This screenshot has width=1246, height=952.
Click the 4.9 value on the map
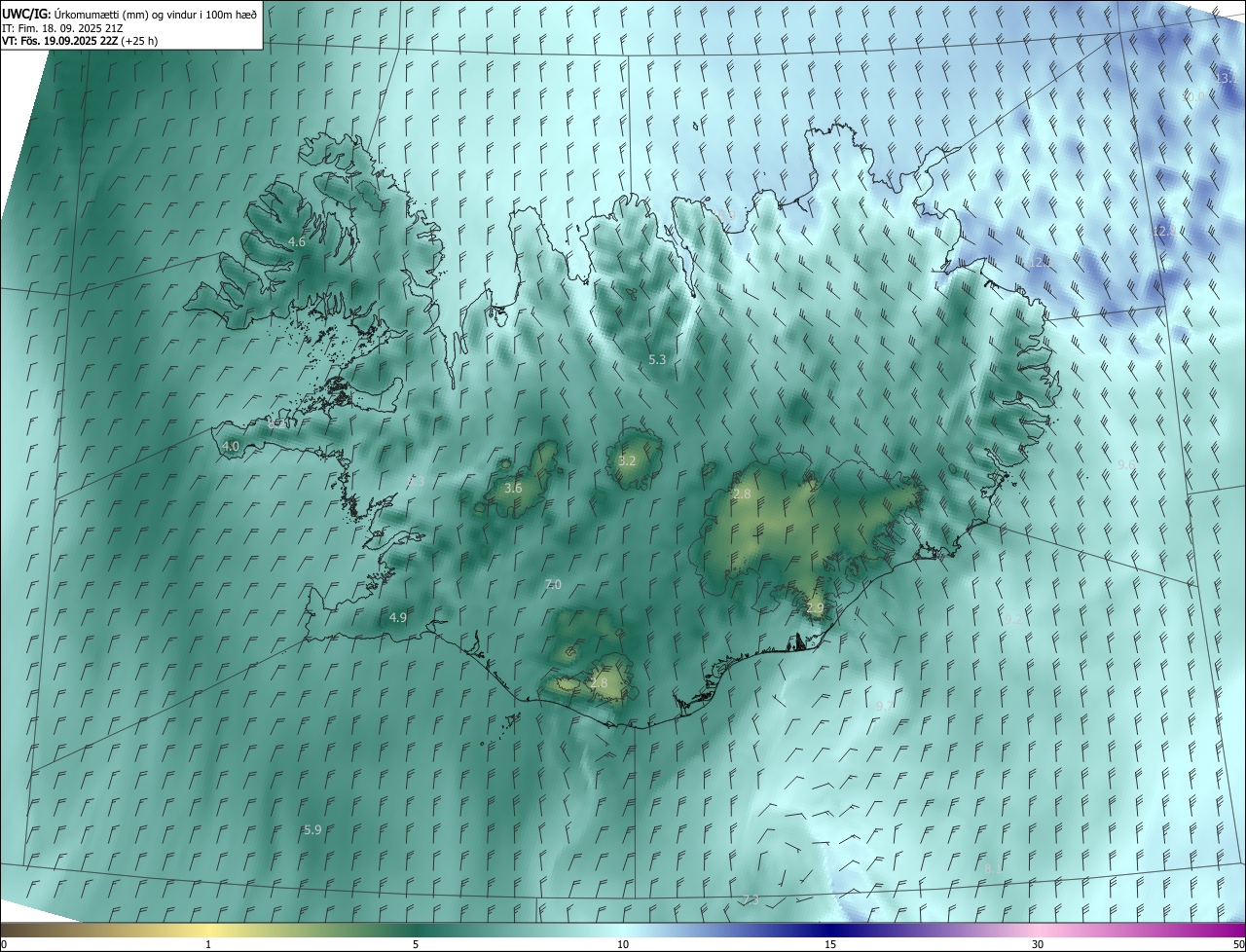(x=397, y=617)
